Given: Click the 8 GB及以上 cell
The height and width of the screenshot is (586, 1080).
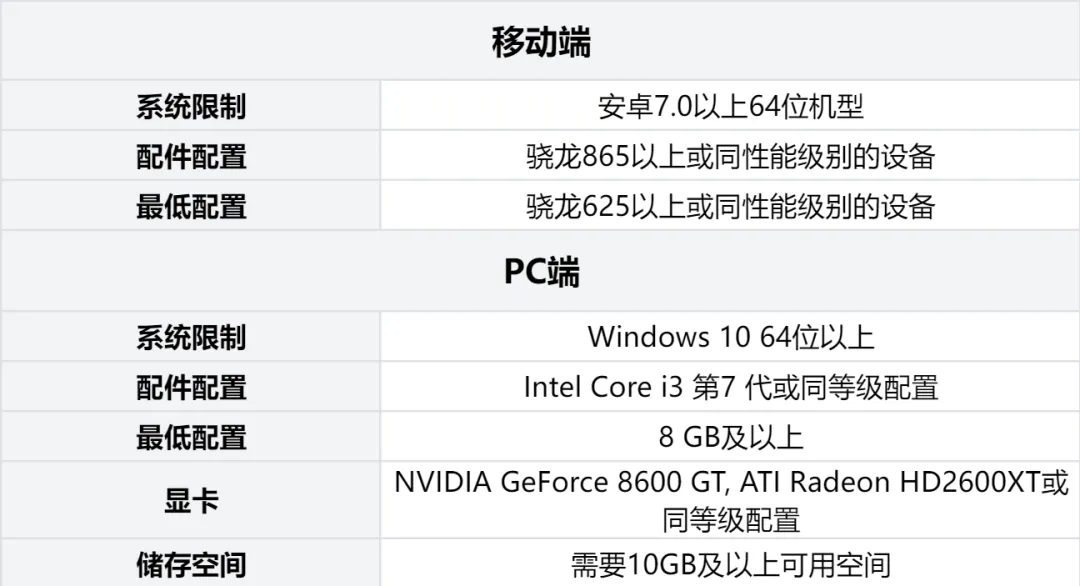Looking at the screenshot, I should coord(730,437).
